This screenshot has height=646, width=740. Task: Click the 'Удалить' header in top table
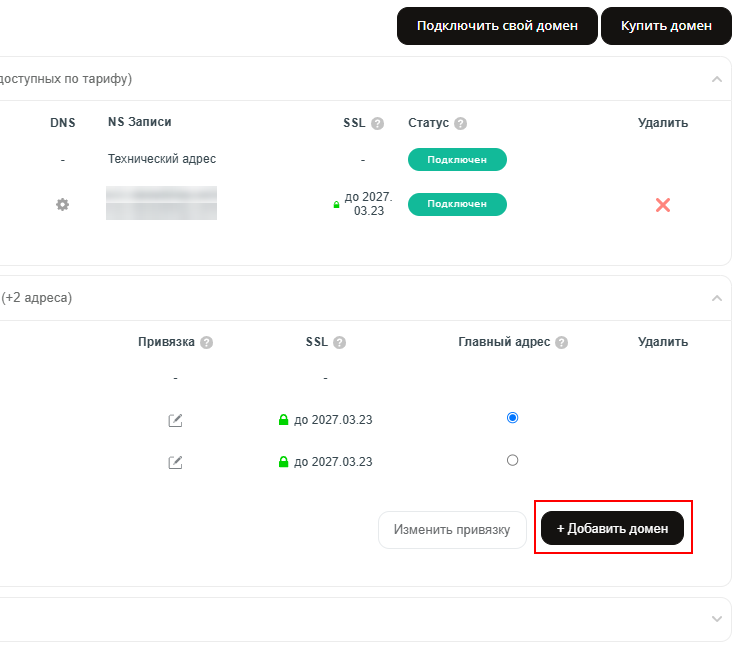click(663, 123)
